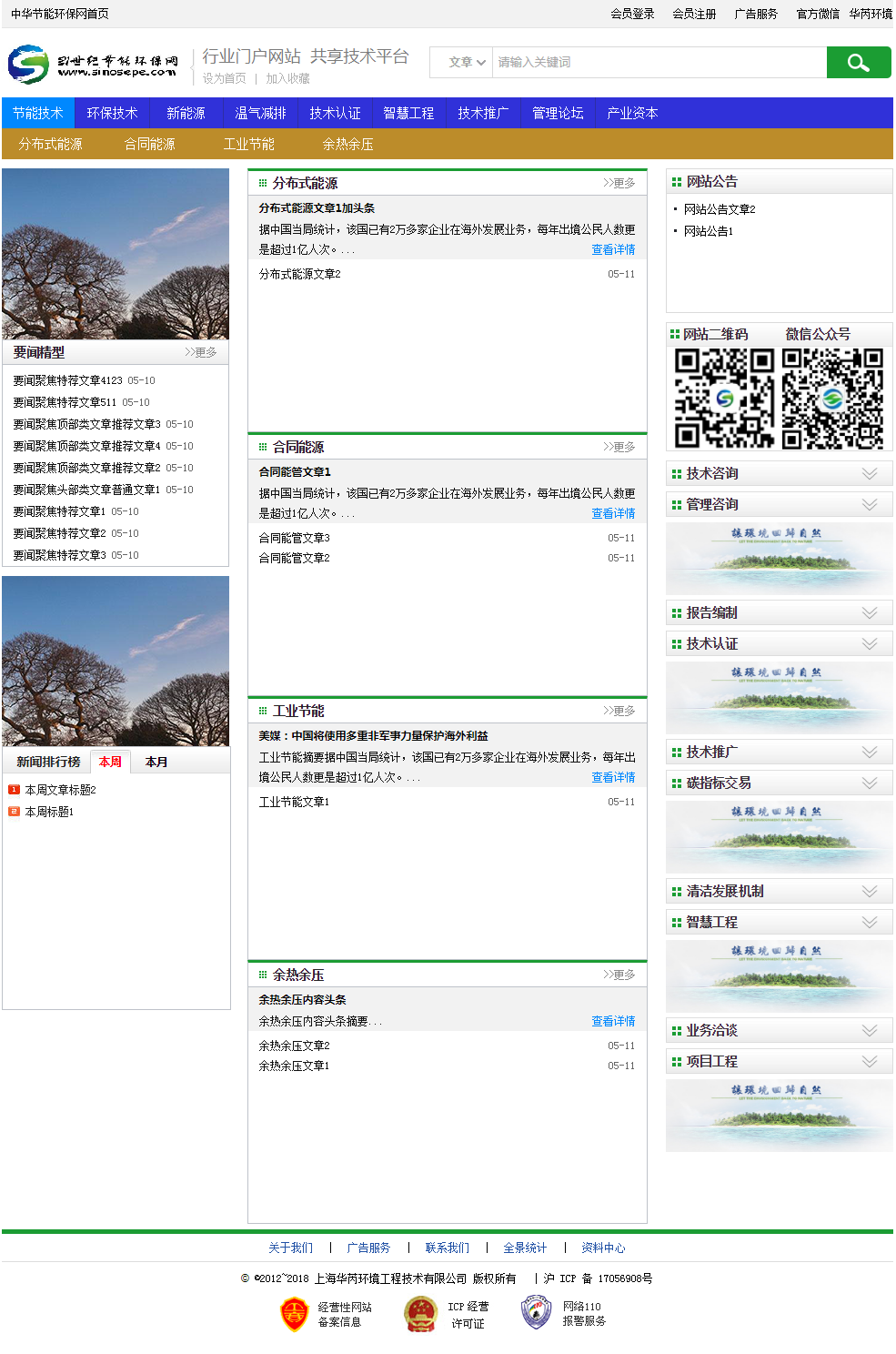Open the 文章 search type dropdown
This screenshot has height=1354, width=896.
coord(466,63)
